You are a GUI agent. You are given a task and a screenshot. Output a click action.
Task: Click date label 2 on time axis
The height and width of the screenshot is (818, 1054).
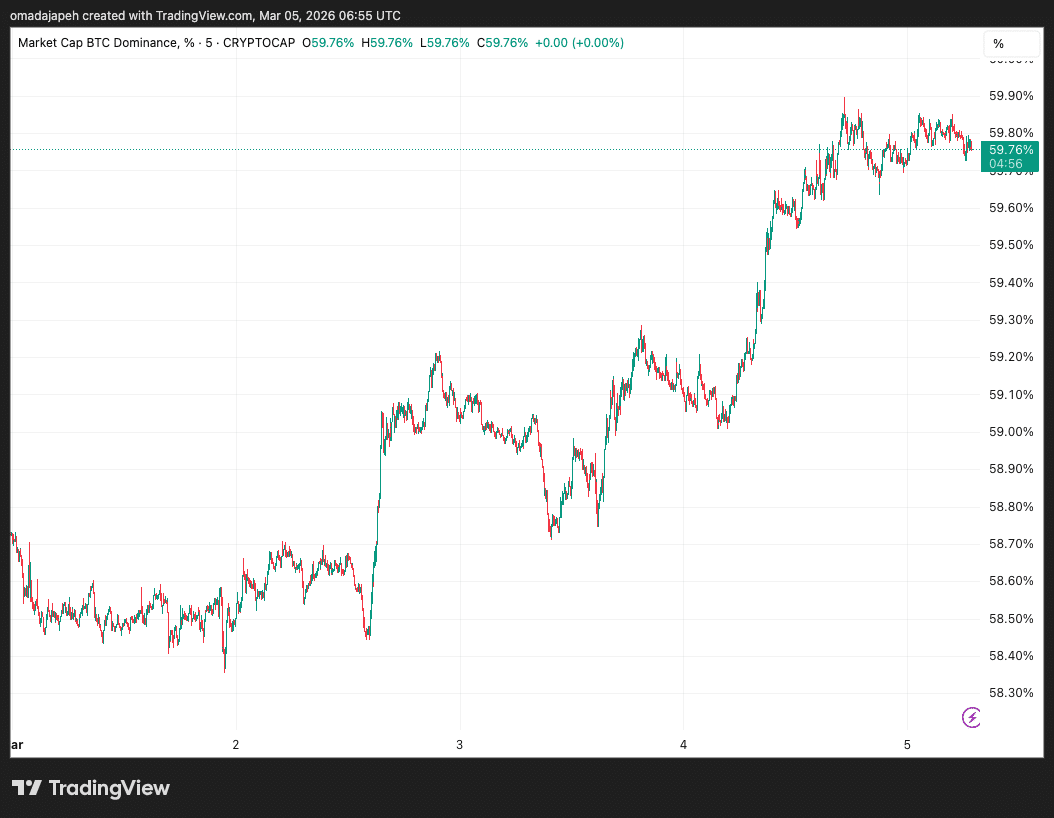pos(236,745)
